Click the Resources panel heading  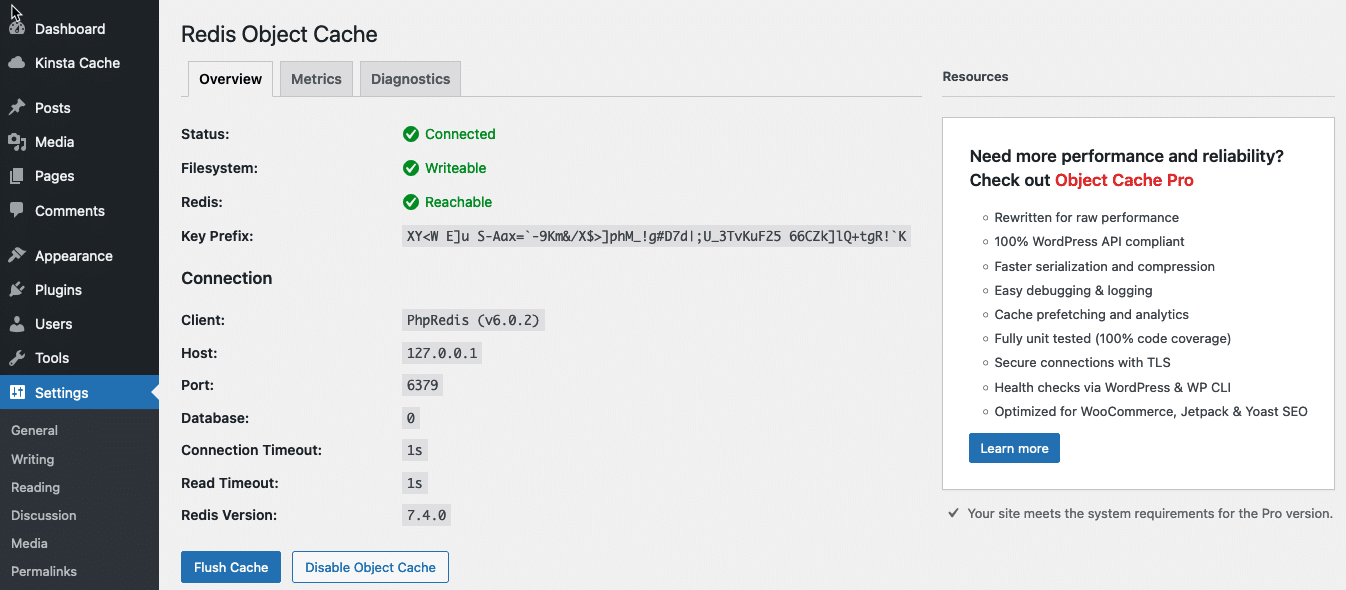pyautogui.click(x=975, y=76)
